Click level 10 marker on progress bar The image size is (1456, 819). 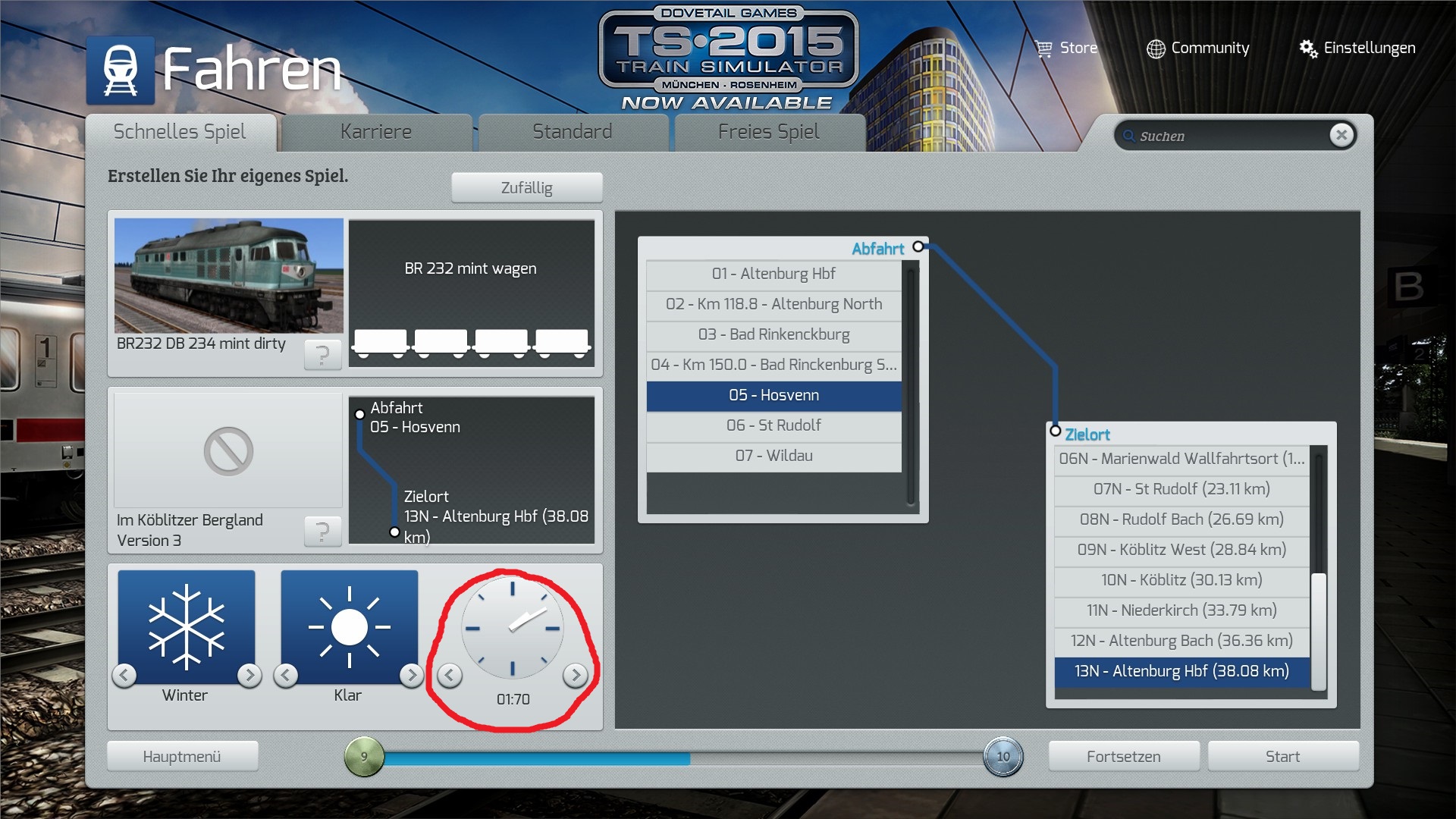coord(1003,756)
